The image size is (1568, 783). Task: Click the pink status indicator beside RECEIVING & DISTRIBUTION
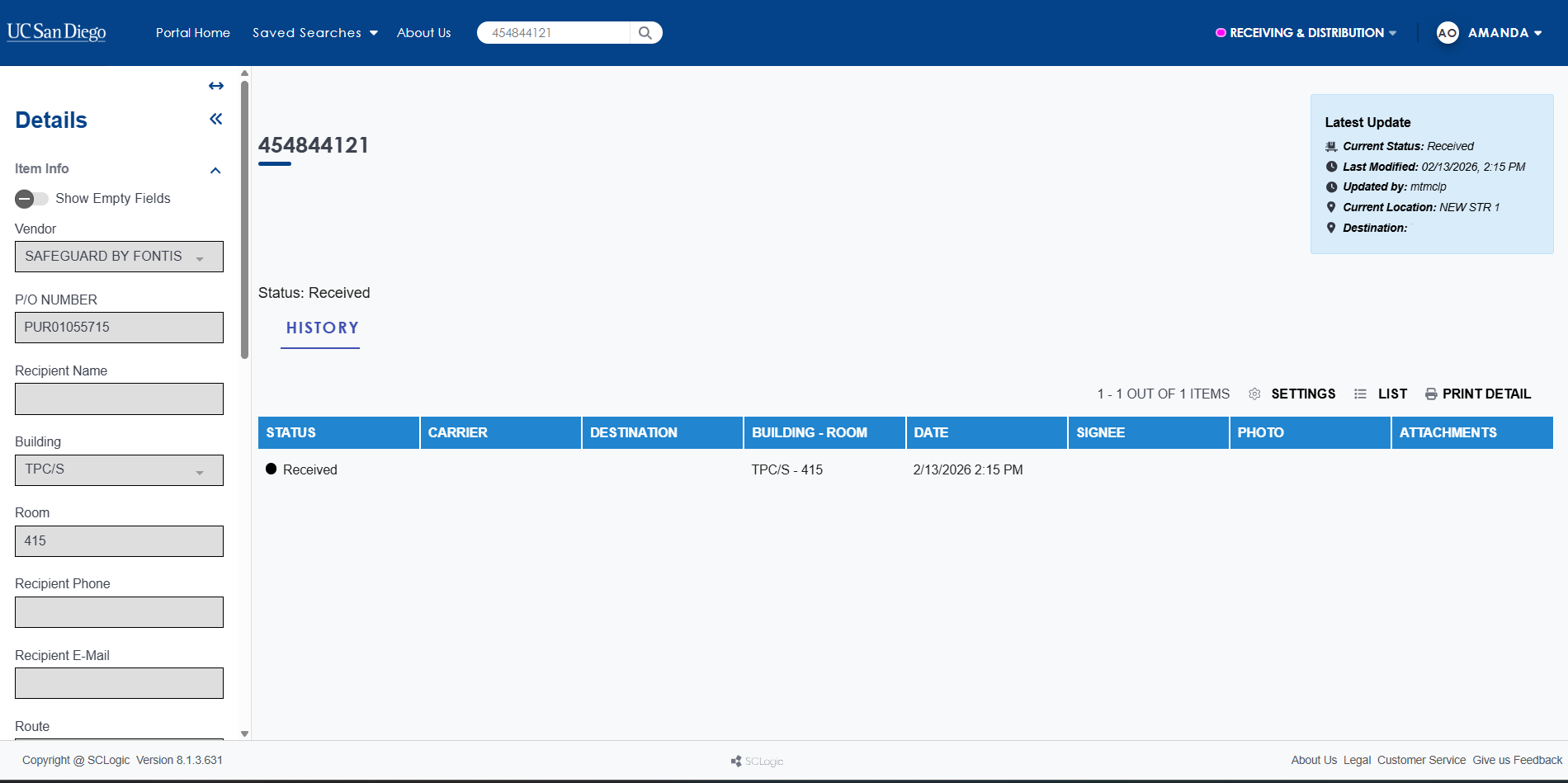(x=1221, y=32)
